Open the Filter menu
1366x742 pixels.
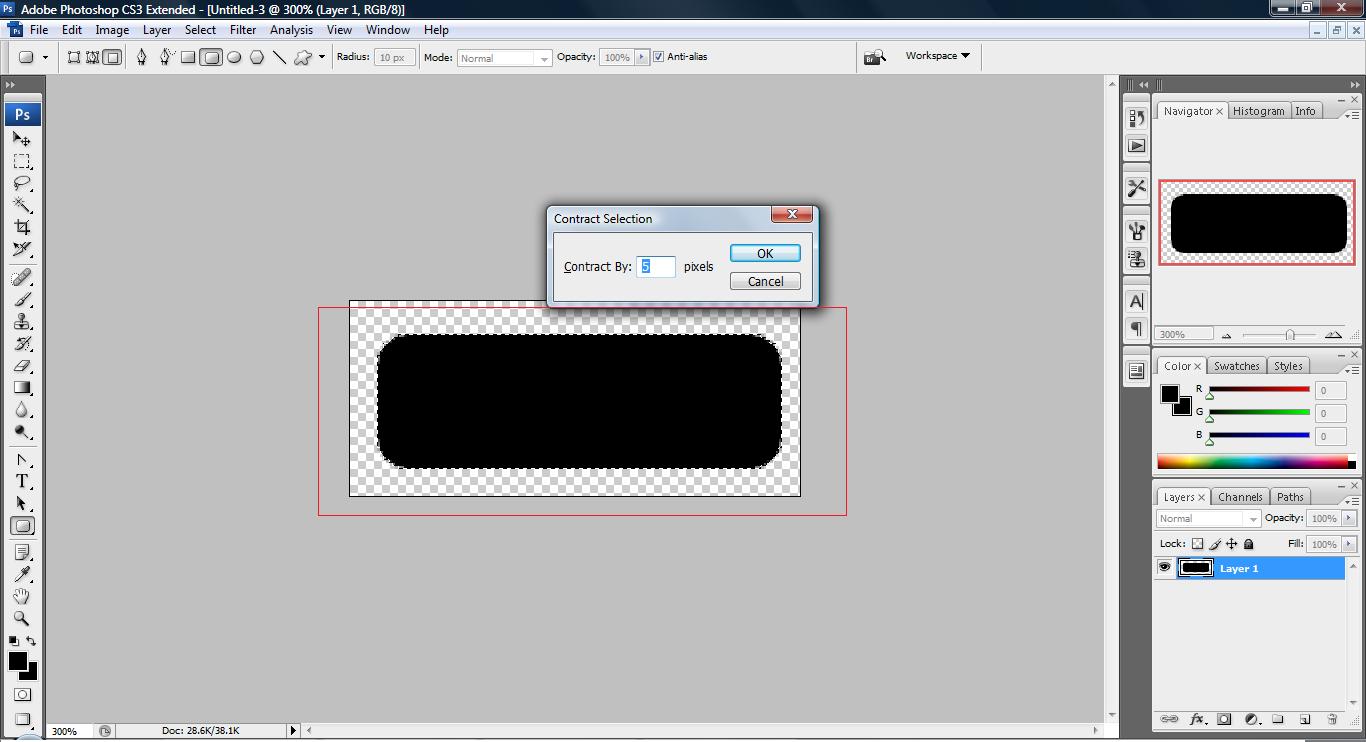243,30
